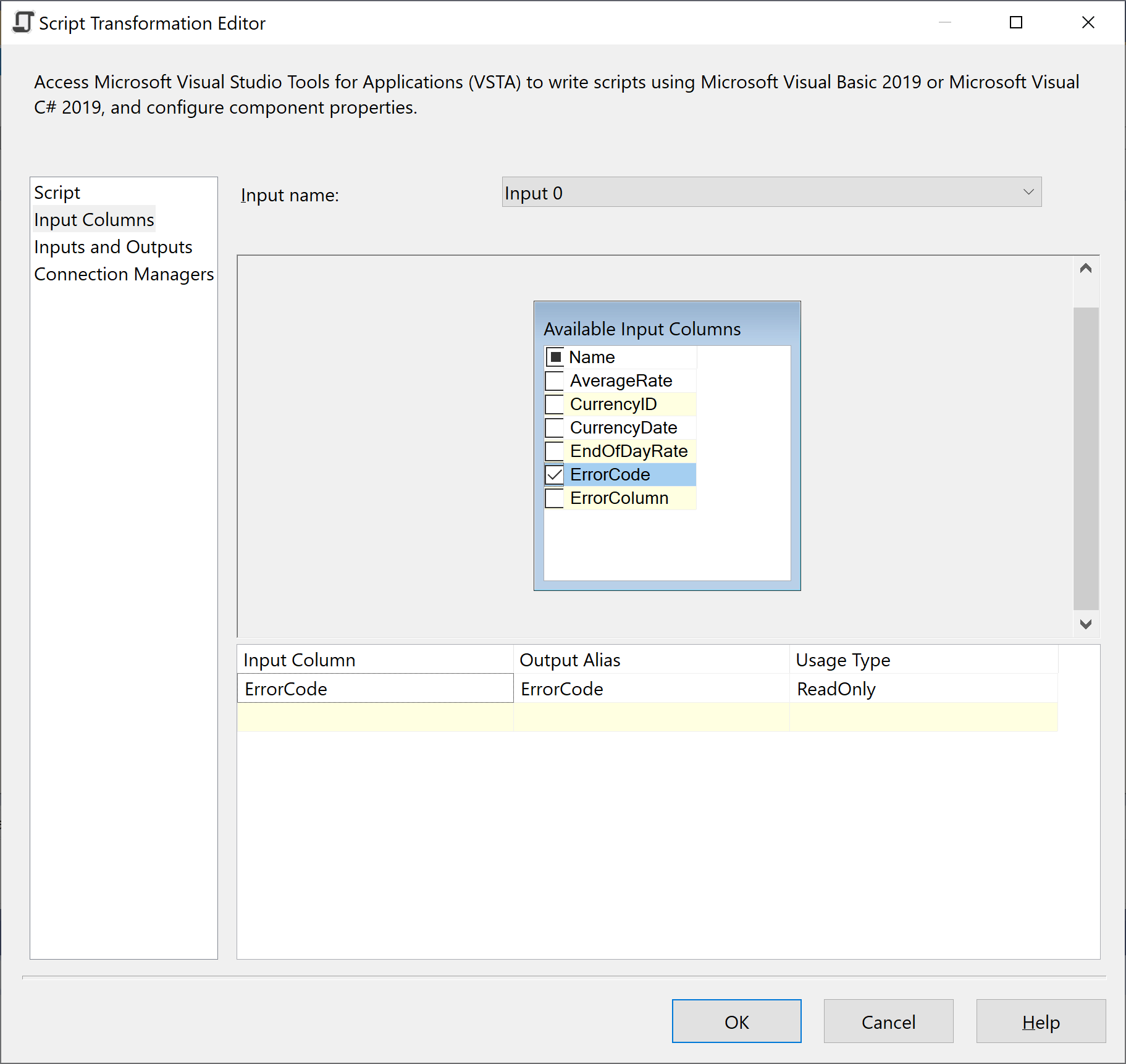
Task: Select the Script page
Action: 57,193
